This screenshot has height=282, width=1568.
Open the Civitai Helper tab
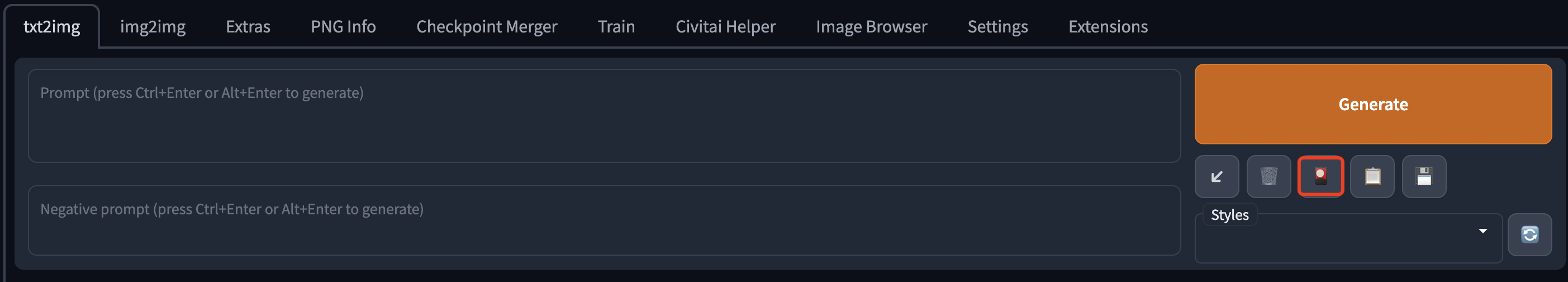pos(725,27)
